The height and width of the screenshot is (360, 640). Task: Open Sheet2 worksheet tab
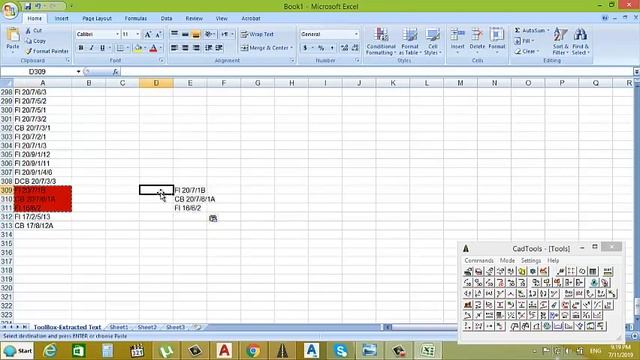pyautogui.click(x=147, y=327)
